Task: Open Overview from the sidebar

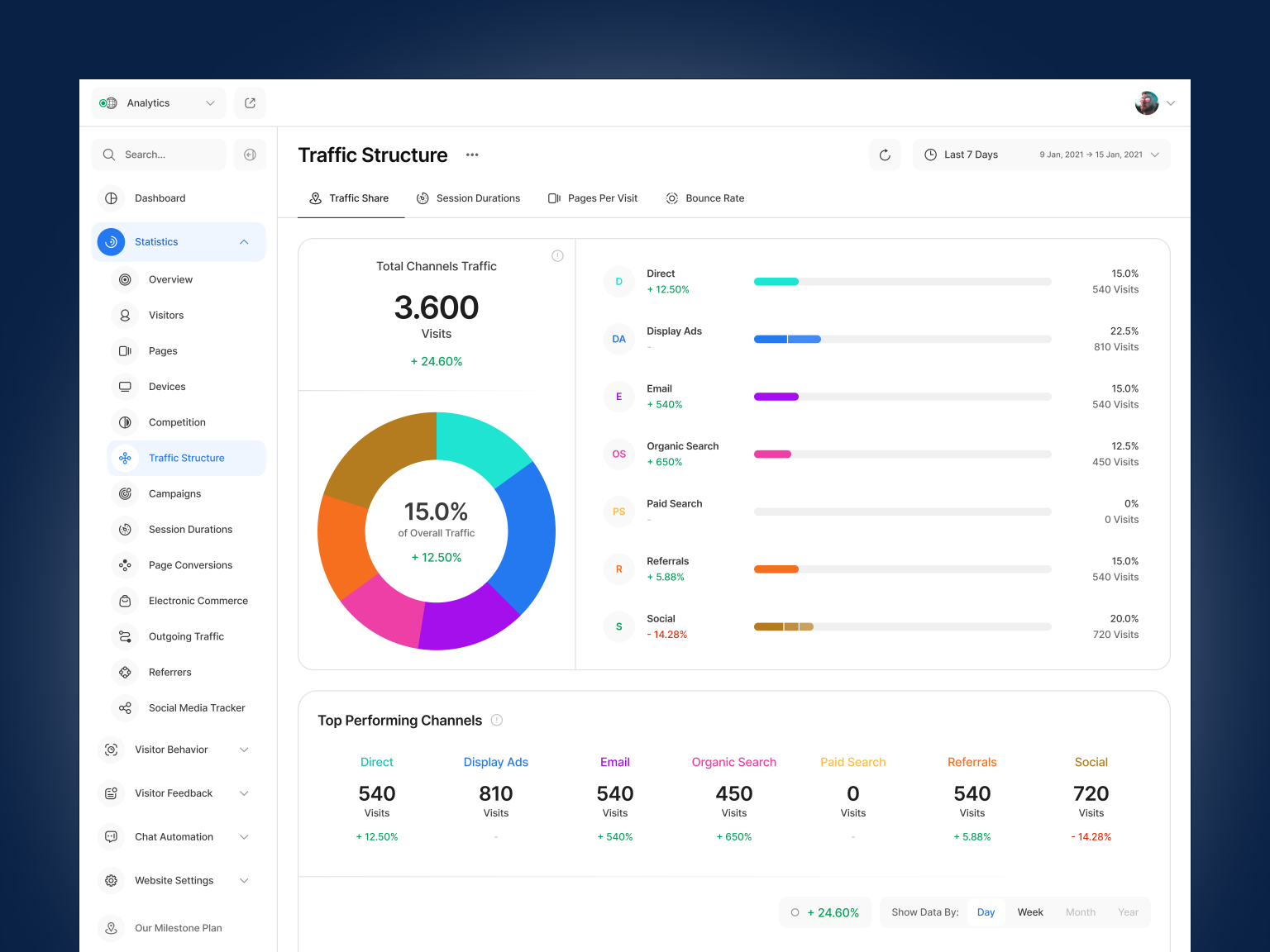Action: click(170, 279)
